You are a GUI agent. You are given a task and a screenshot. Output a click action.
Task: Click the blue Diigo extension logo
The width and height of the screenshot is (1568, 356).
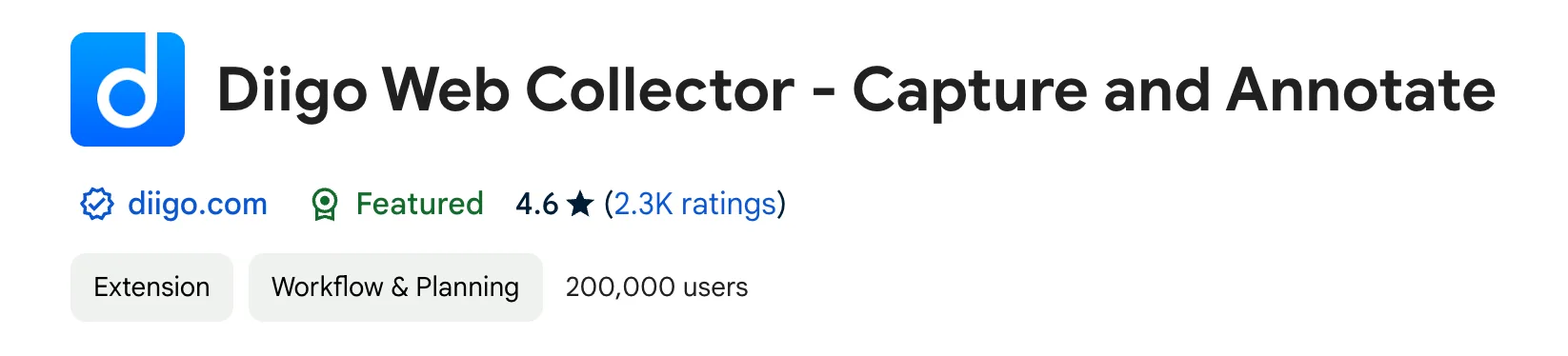coord(128,89)
